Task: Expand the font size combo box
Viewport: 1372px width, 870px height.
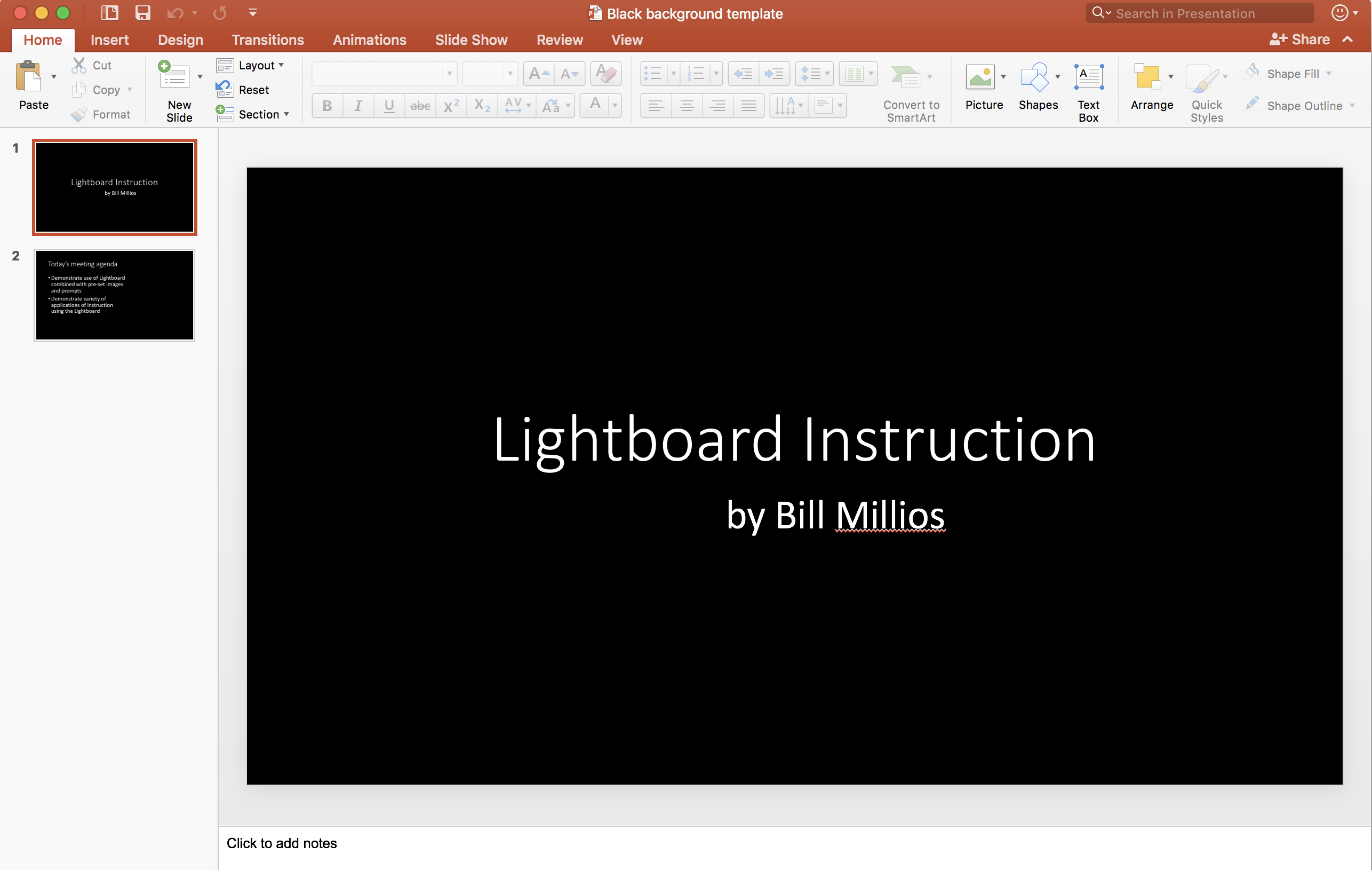Action: (x=510, y=74)
